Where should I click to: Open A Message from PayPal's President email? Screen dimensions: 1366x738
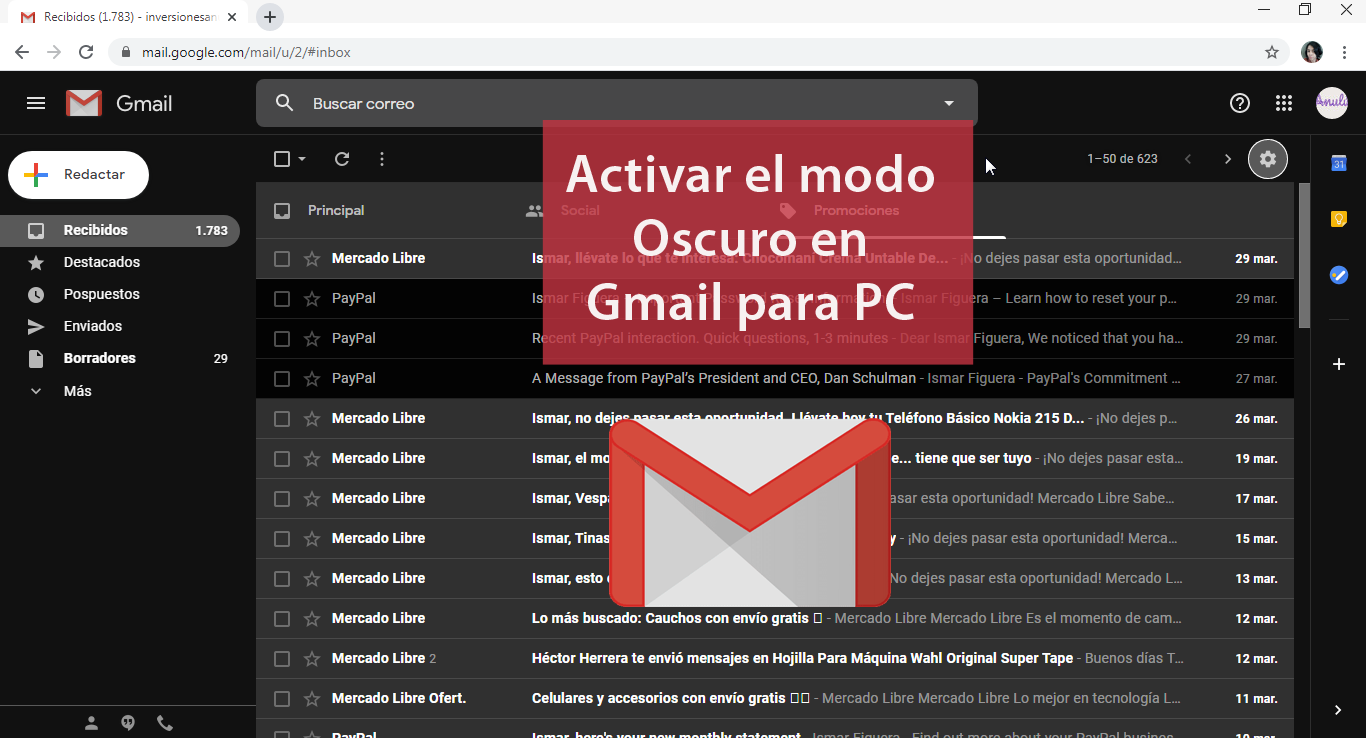[x=775, y=379]
